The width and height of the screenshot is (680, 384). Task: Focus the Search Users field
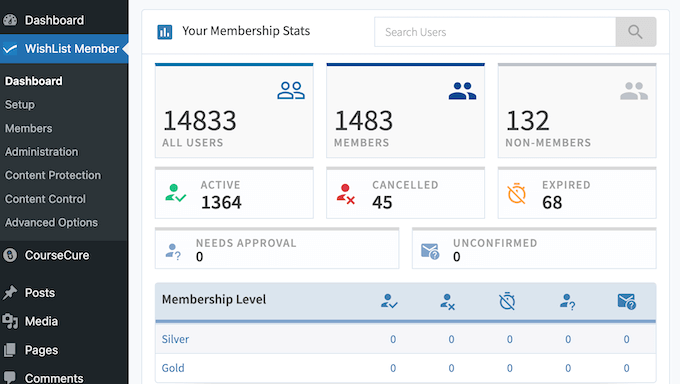[x=495, y=32]
